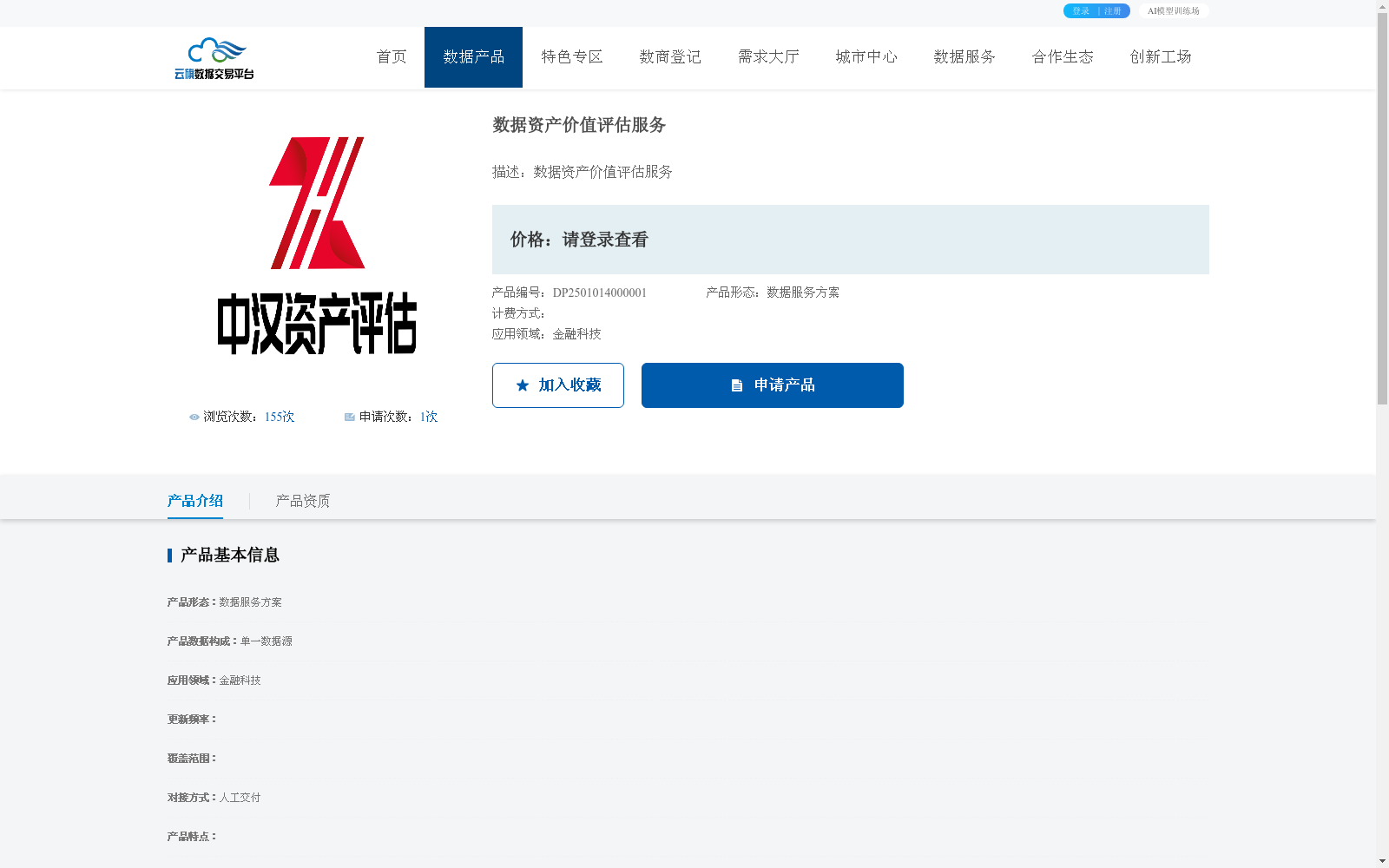This screenshot has height=868, width=1389.
Task: Click the scrollbar up arrow
Action: coord(1382,6)
